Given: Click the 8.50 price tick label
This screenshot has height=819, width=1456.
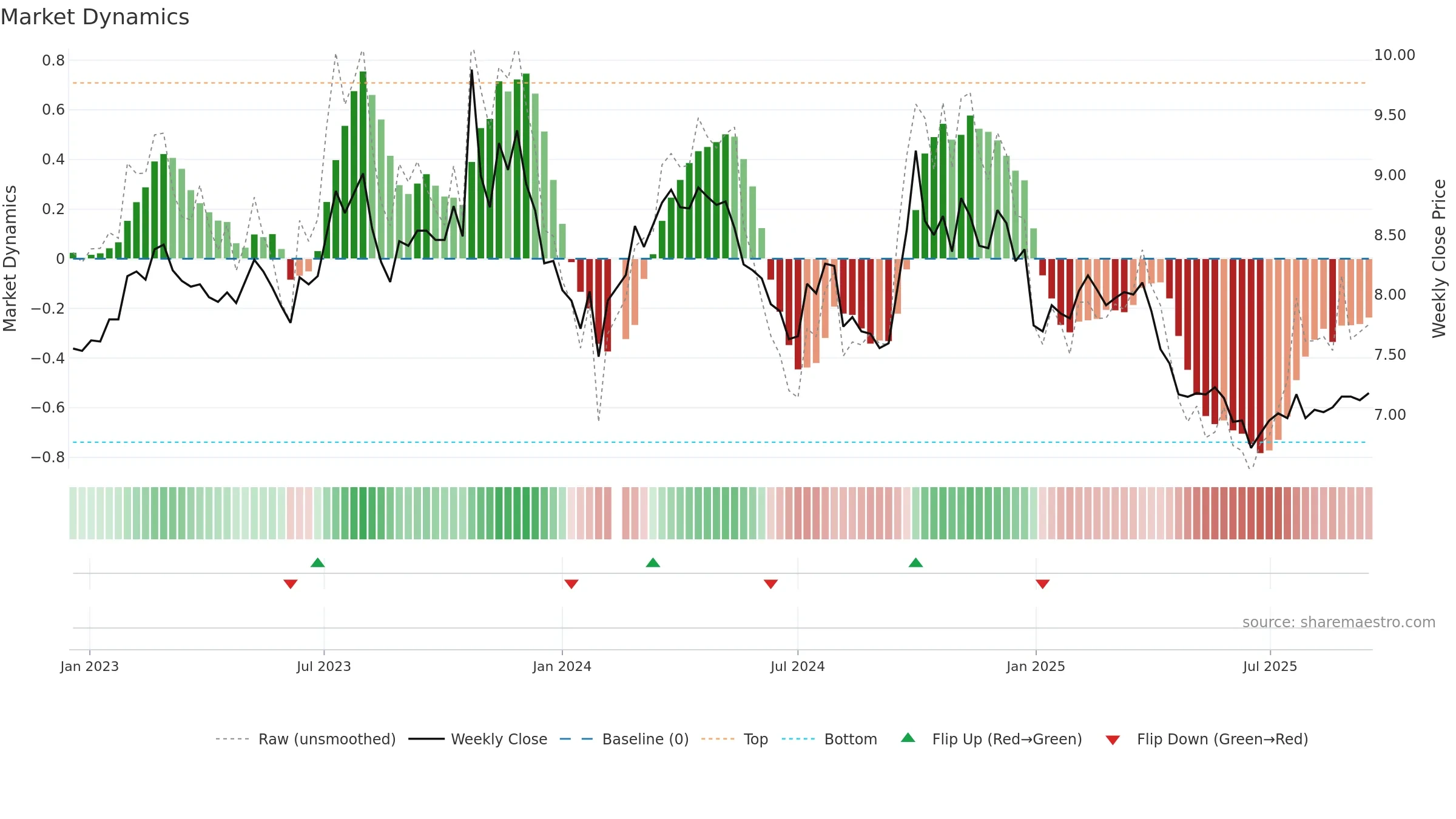Looking at the screenshot, I should [1390, 235].
